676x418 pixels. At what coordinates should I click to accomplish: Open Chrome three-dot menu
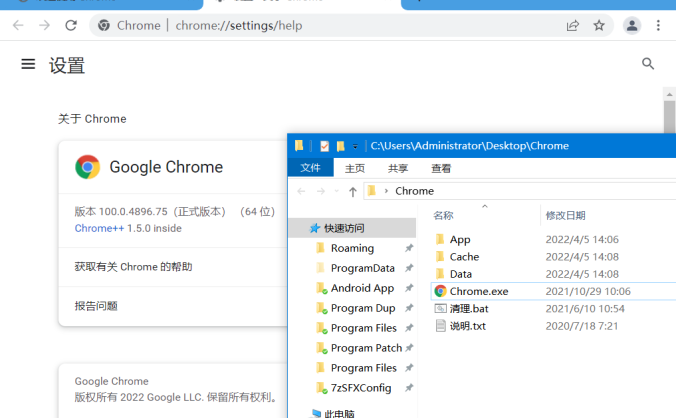click(658, 25)
